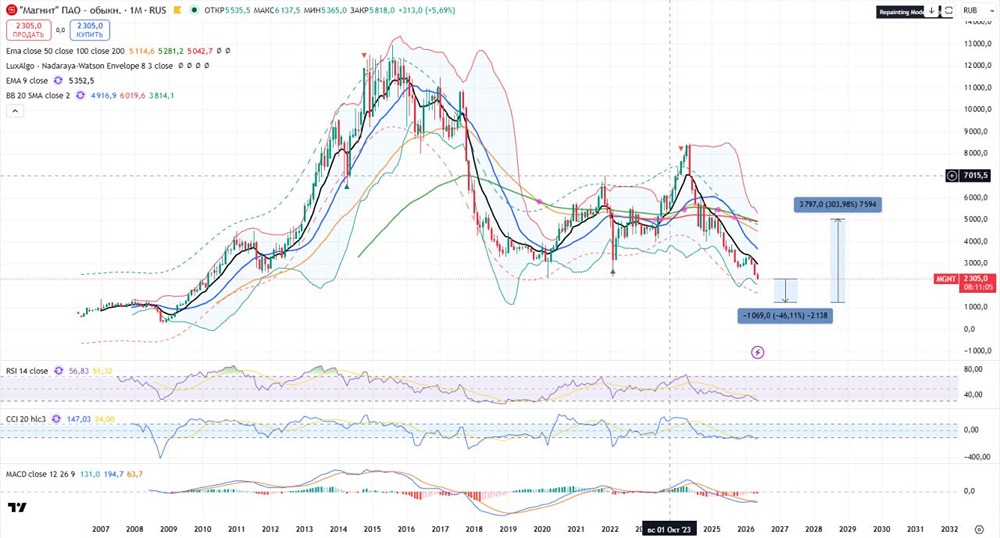The height and width of the screenshot is (538, 1000).
Task: Click the 2015 year on the time axis
Action: 372,529
